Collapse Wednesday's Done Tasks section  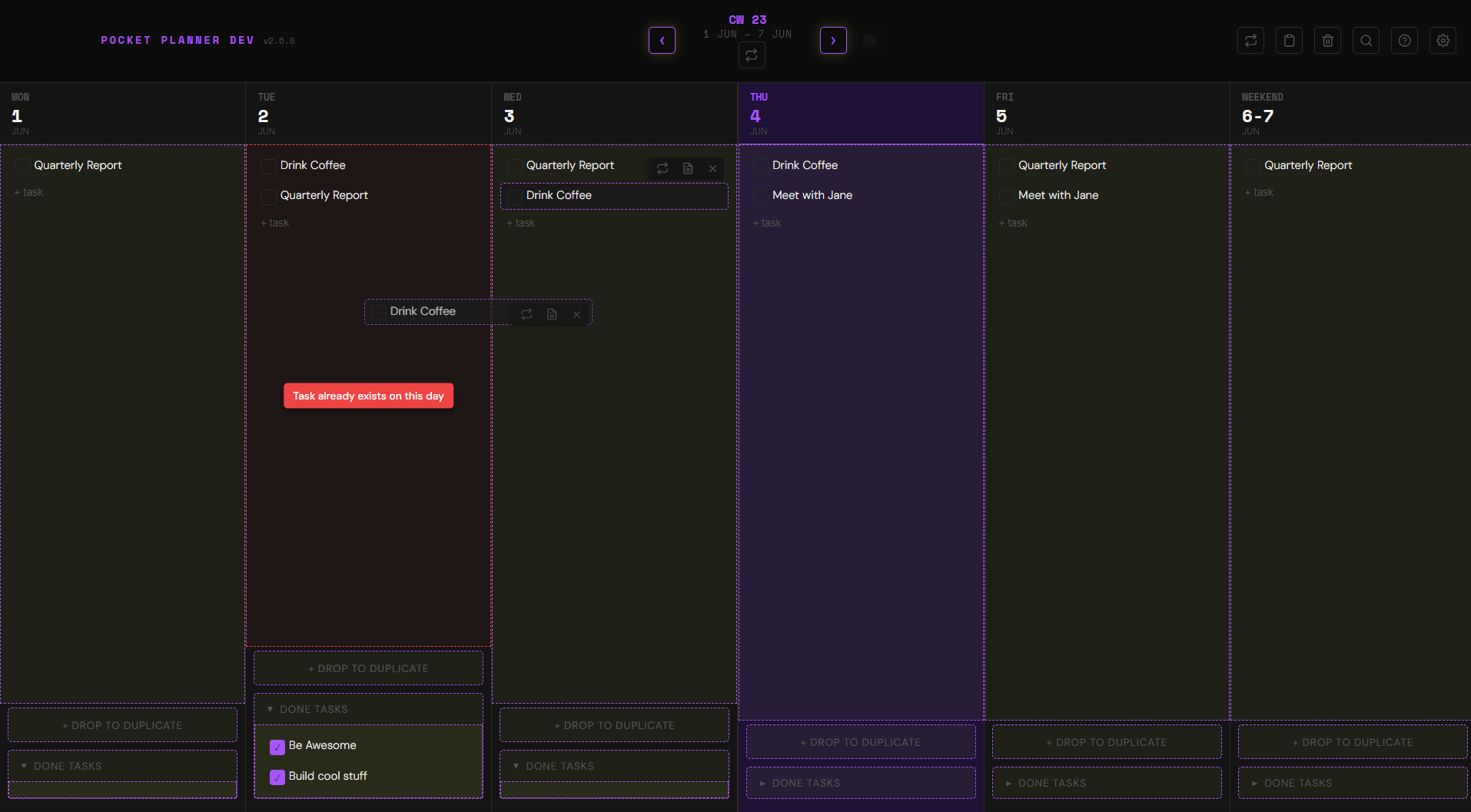coord(614,766)
